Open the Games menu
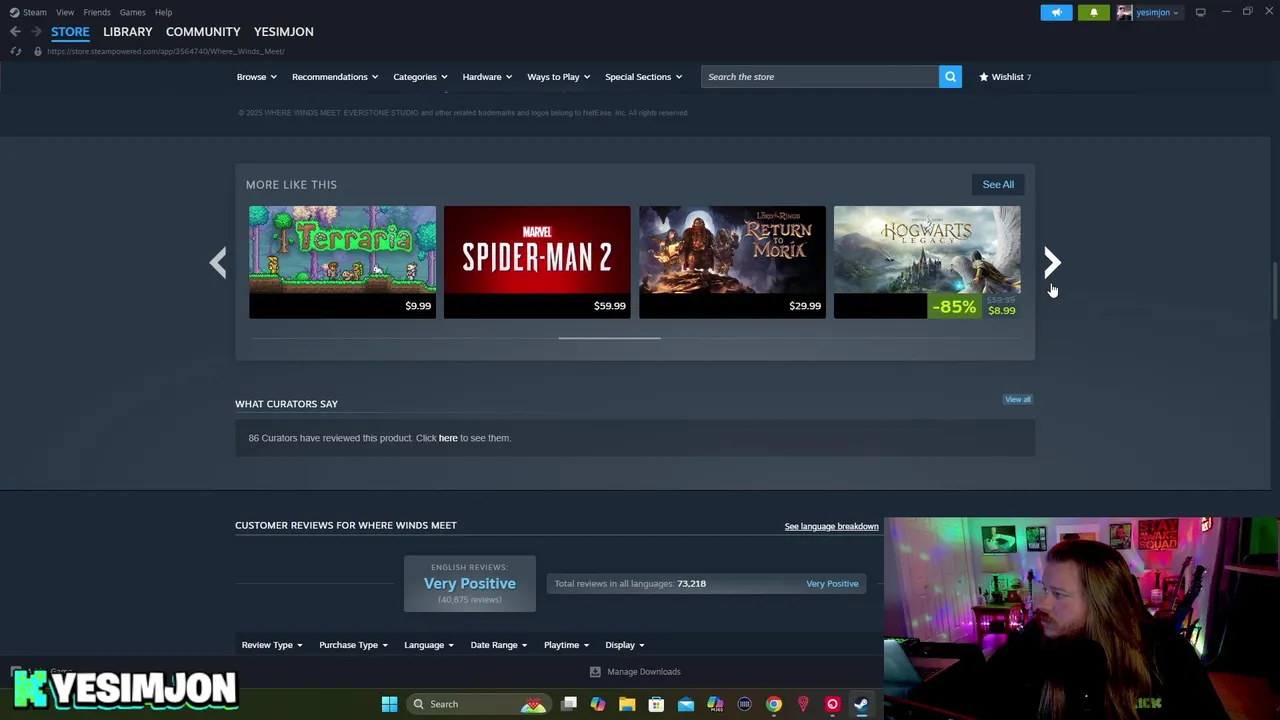 coord(132,12)
